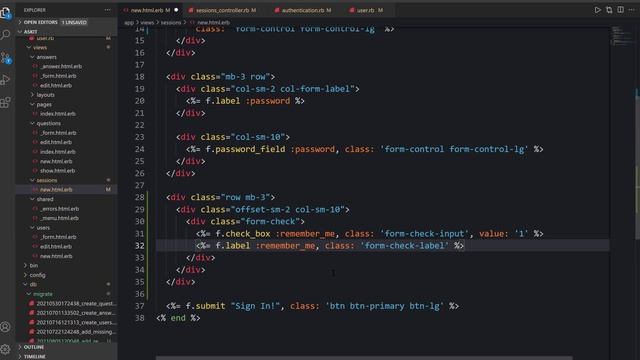Open the Manage gear icon
This screenshot has height=360, width=640.
(5, 349)
